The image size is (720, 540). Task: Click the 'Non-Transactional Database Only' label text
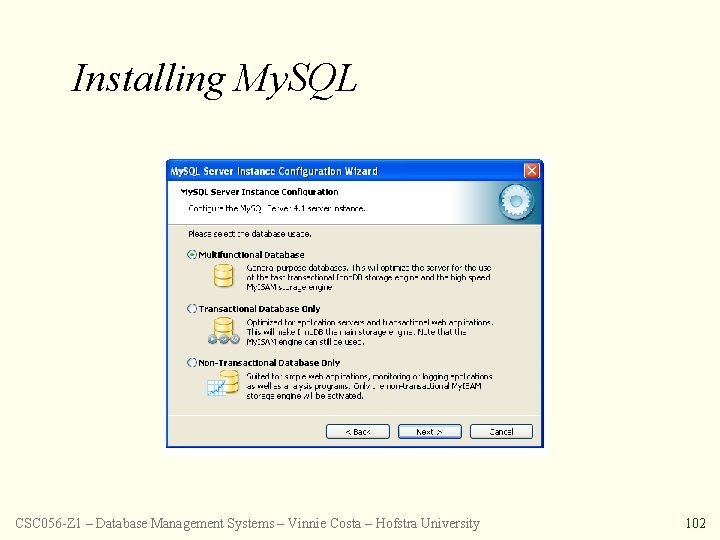coord(269,363)
